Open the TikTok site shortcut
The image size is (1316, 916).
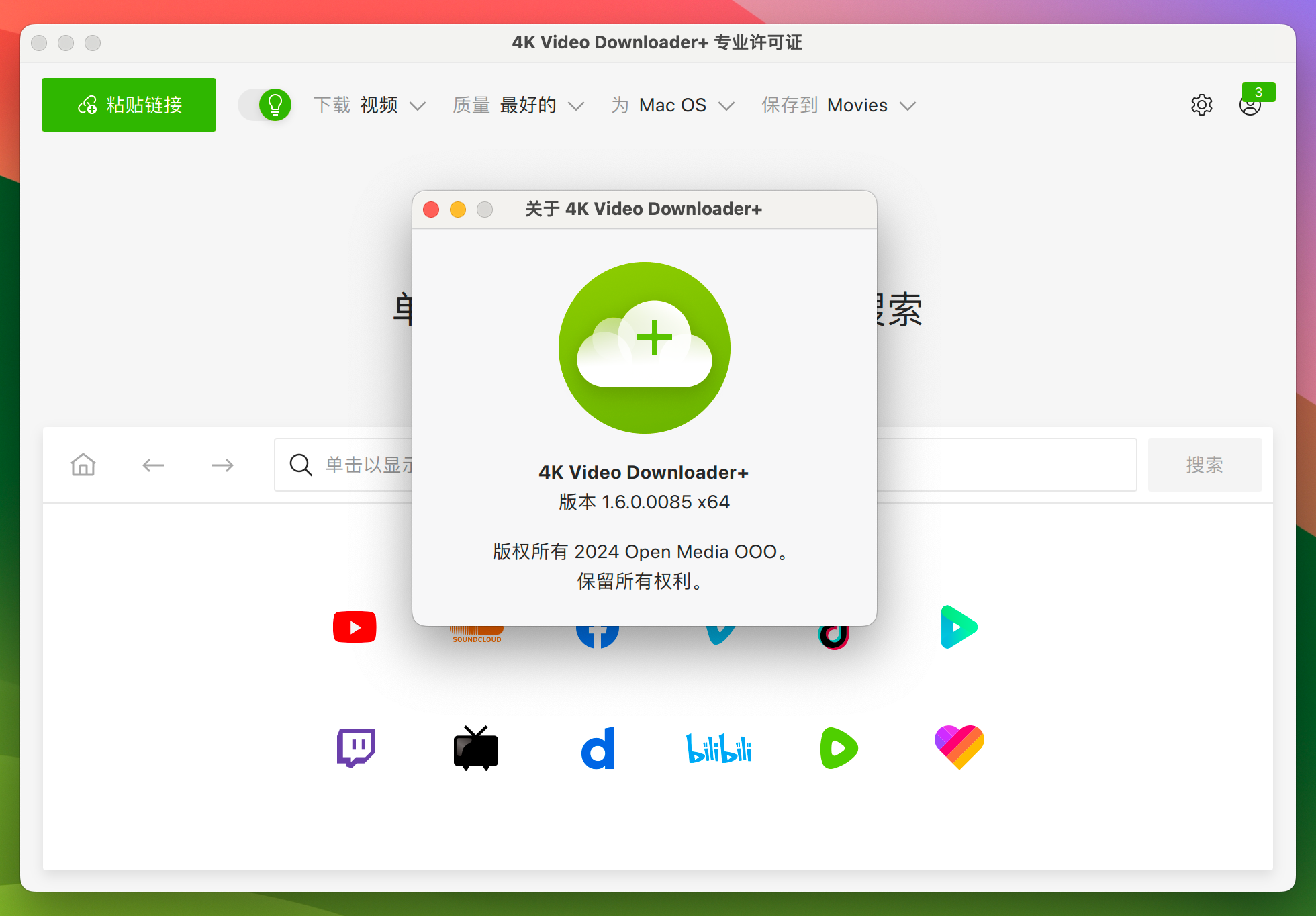coord(833,637)
